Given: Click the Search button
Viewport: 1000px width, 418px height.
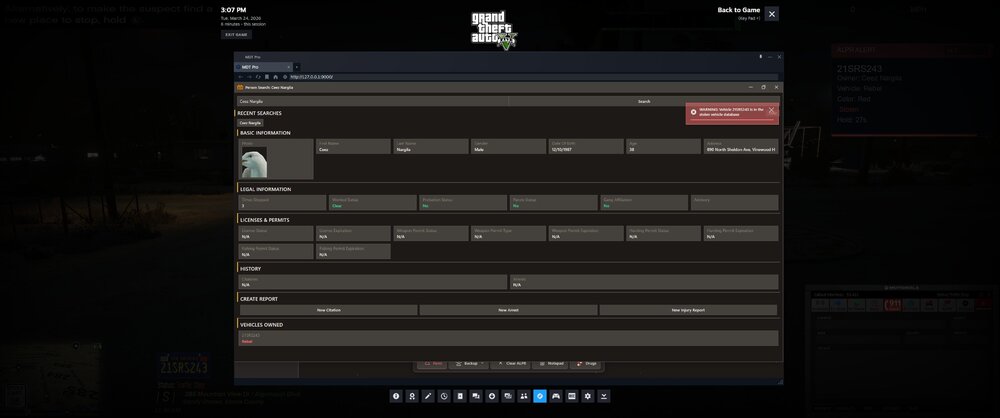Looking at the screenshot, I should pyautogui.click(x=644, y=101).
